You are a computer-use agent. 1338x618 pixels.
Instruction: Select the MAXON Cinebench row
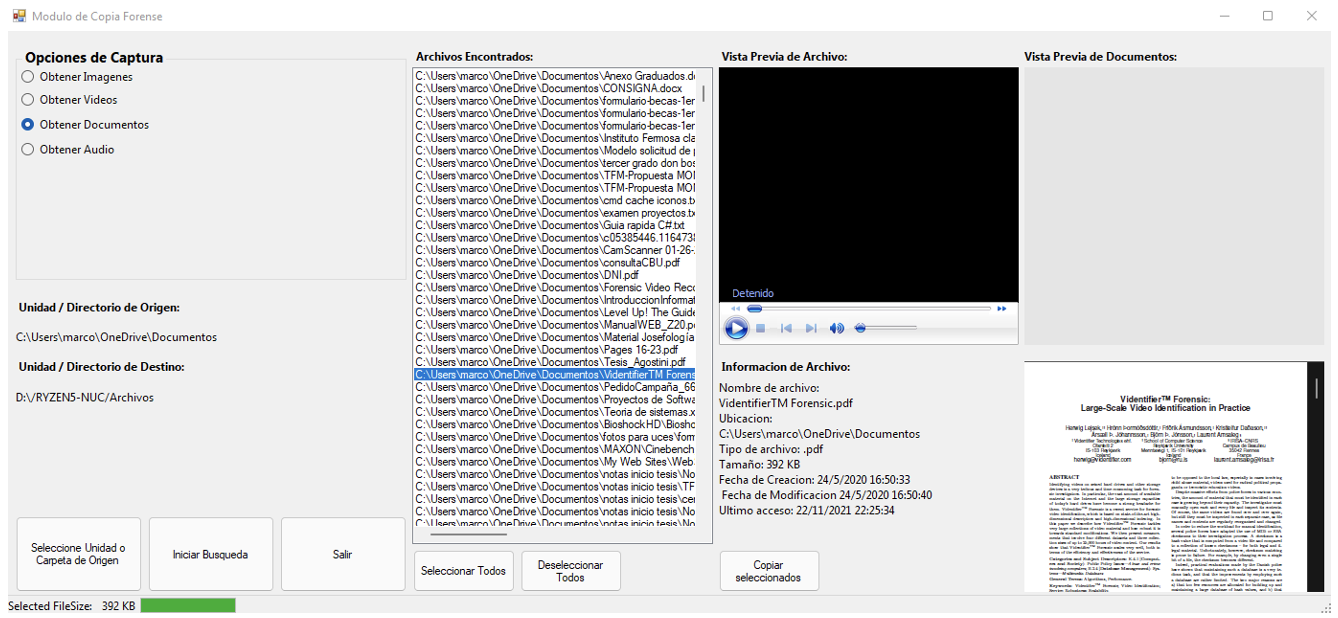[555, 450]
